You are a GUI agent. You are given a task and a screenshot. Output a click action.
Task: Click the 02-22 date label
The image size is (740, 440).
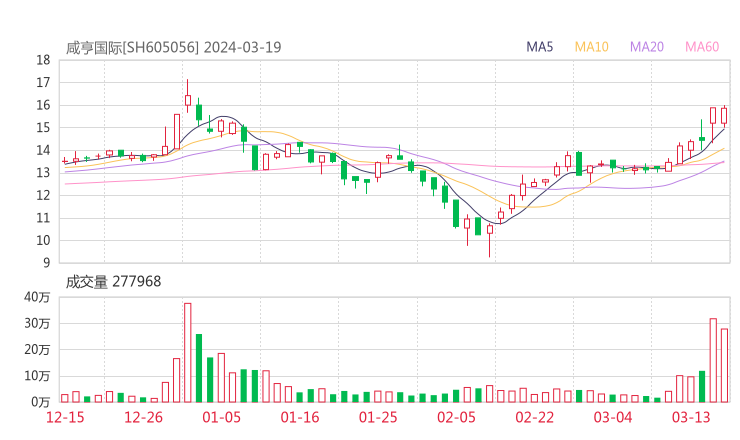tap(534, 417)
